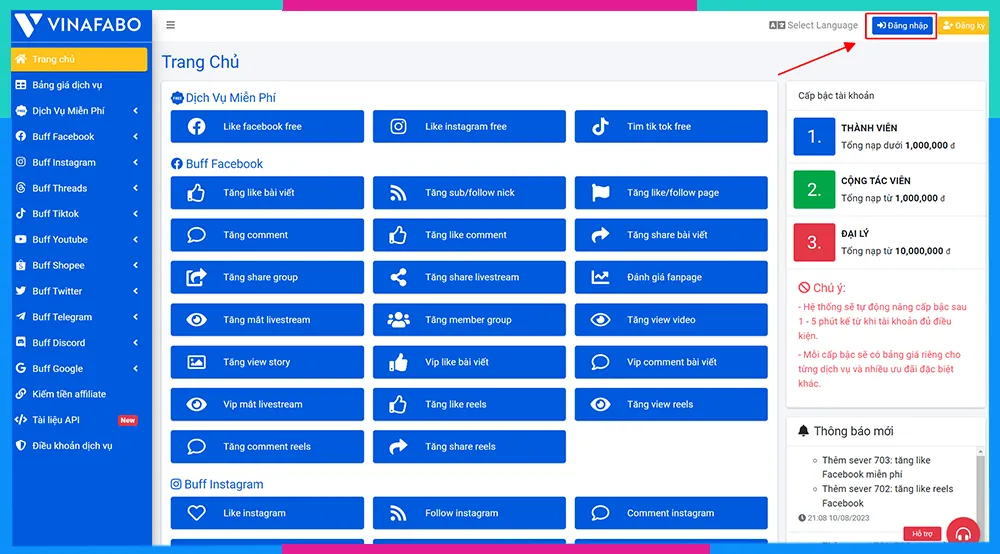The width and height of the screenshot is (1000, 554).
Task: Click speech bubble icon on Tăng comment
Action: [x=196, y=235]
